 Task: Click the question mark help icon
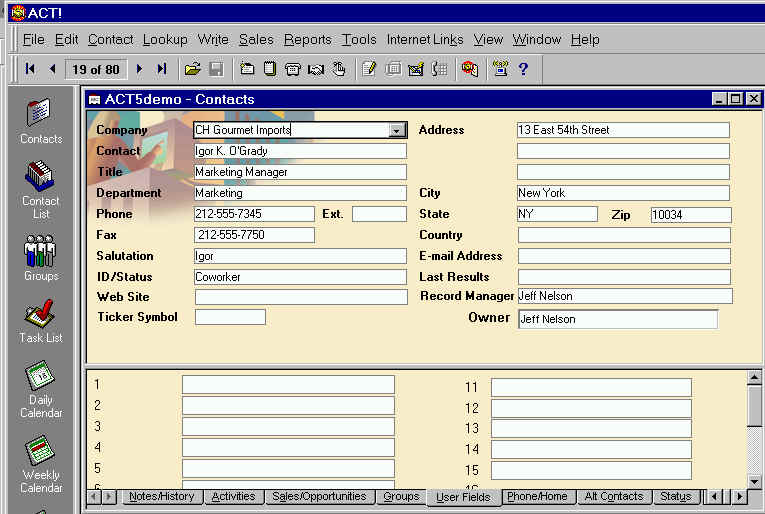pos(523,69)
